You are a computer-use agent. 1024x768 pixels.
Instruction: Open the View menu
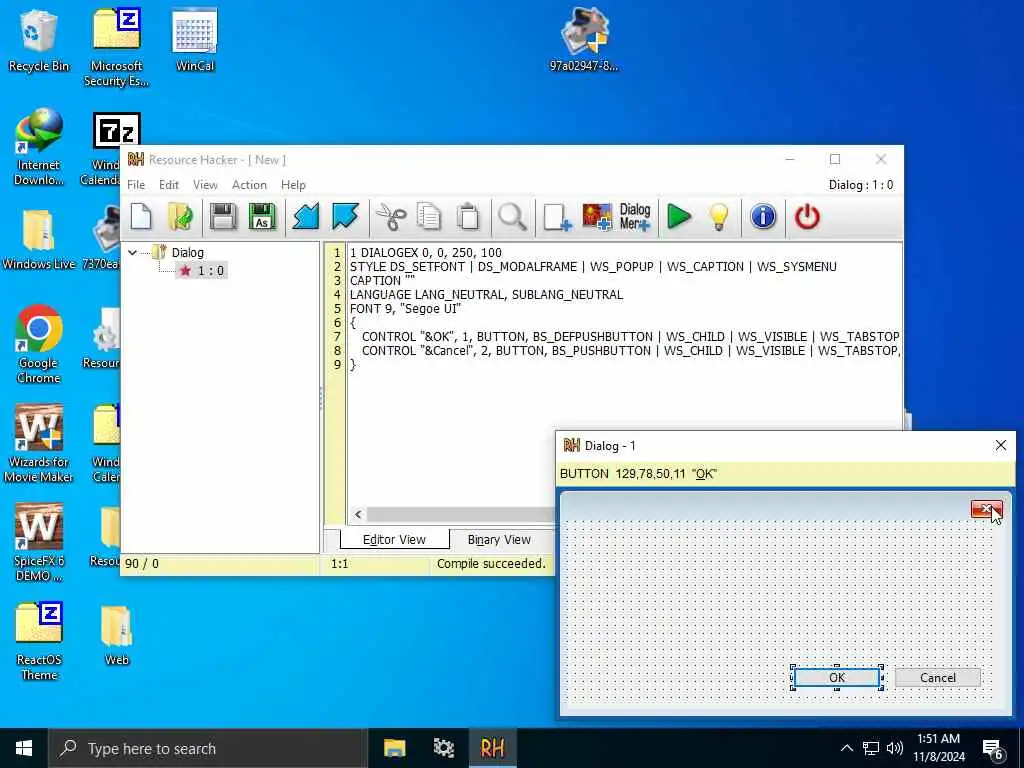pos(205,185)
